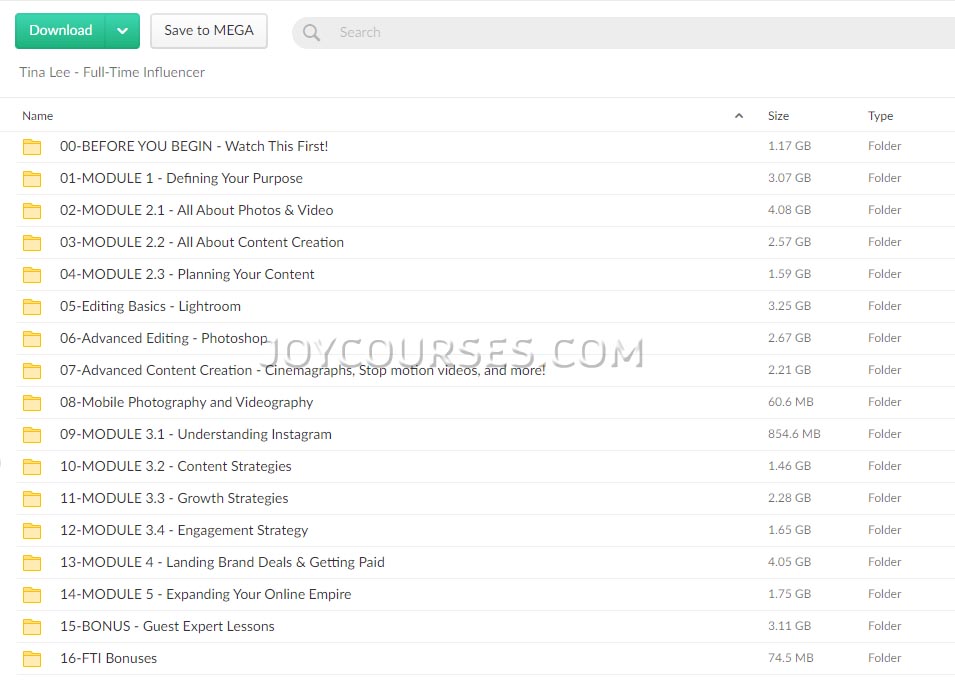Viewport: 955px width, 694px height.
Task: Select '07-Advanced Content Creation - Cinemagraphs' folder name
Action: coord(302,370)
